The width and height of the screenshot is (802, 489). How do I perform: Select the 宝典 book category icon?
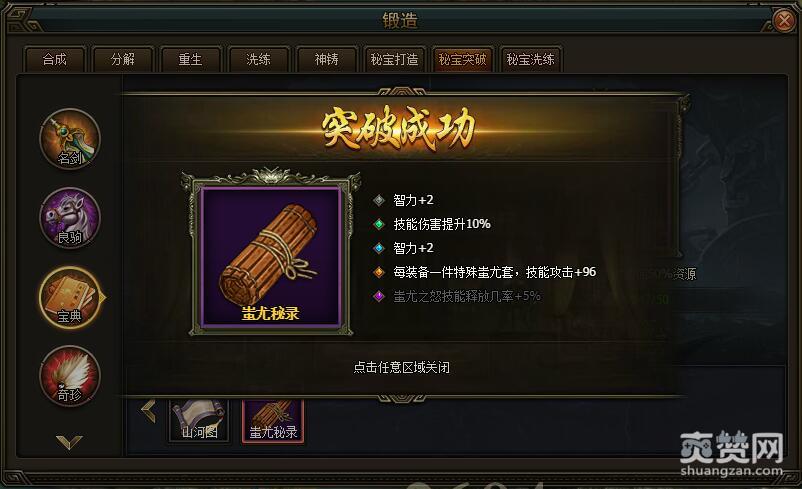click(70, 297)
